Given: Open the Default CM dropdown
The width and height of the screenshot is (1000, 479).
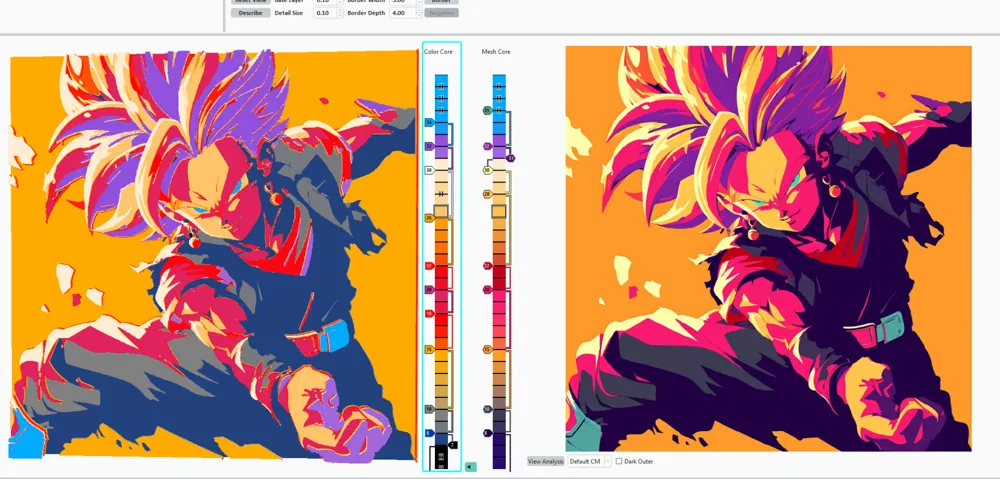Looking at the screenshot, I should click(x=589, y=461).
